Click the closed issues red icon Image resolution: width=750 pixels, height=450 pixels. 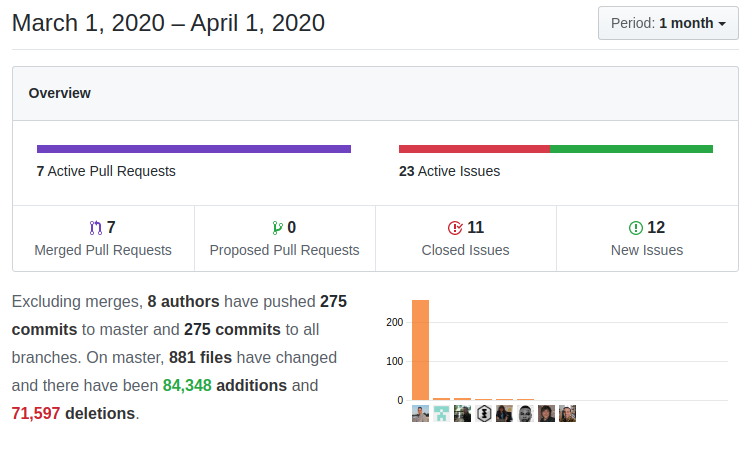tap(455, 228)
